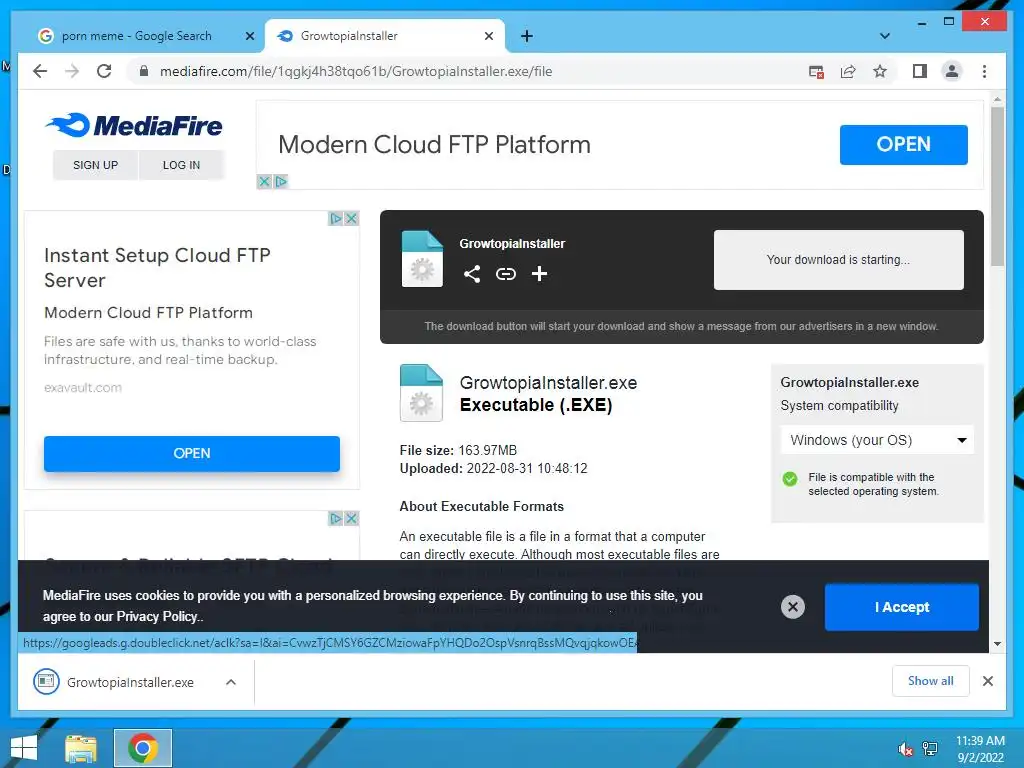View site info via the padlock icon
The height and width of the screenshot is (768, 1024).
click(144, 71)
